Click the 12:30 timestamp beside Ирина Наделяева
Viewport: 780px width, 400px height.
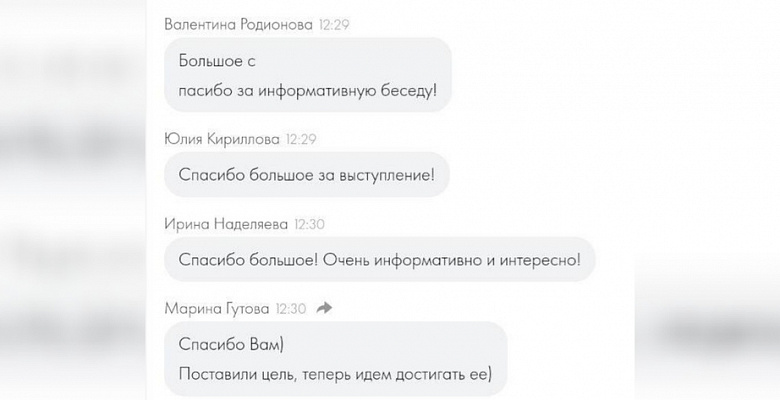pos(309,224)
